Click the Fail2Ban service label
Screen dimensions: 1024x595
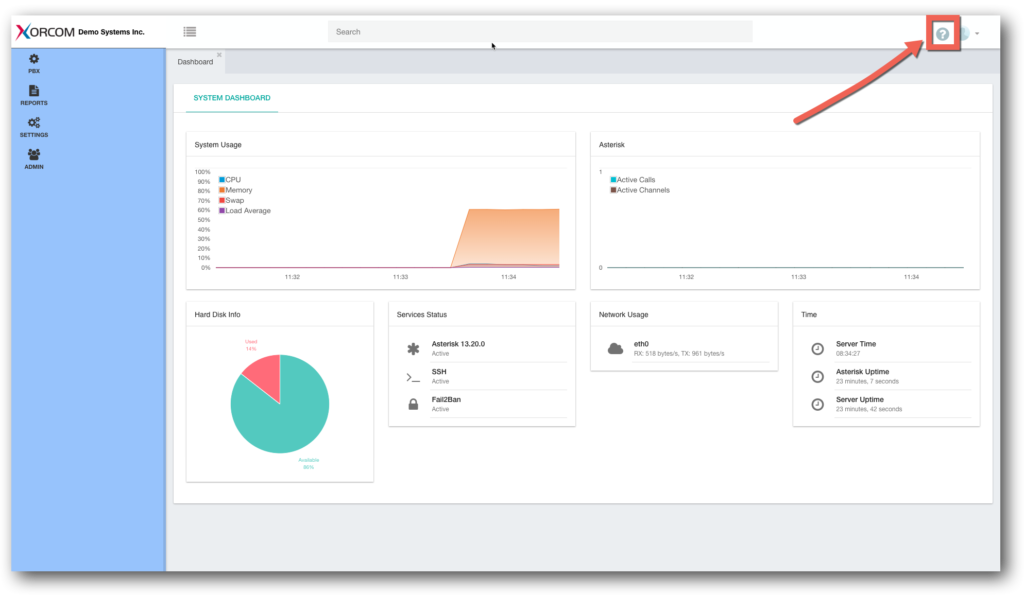(x=446, y=400)
